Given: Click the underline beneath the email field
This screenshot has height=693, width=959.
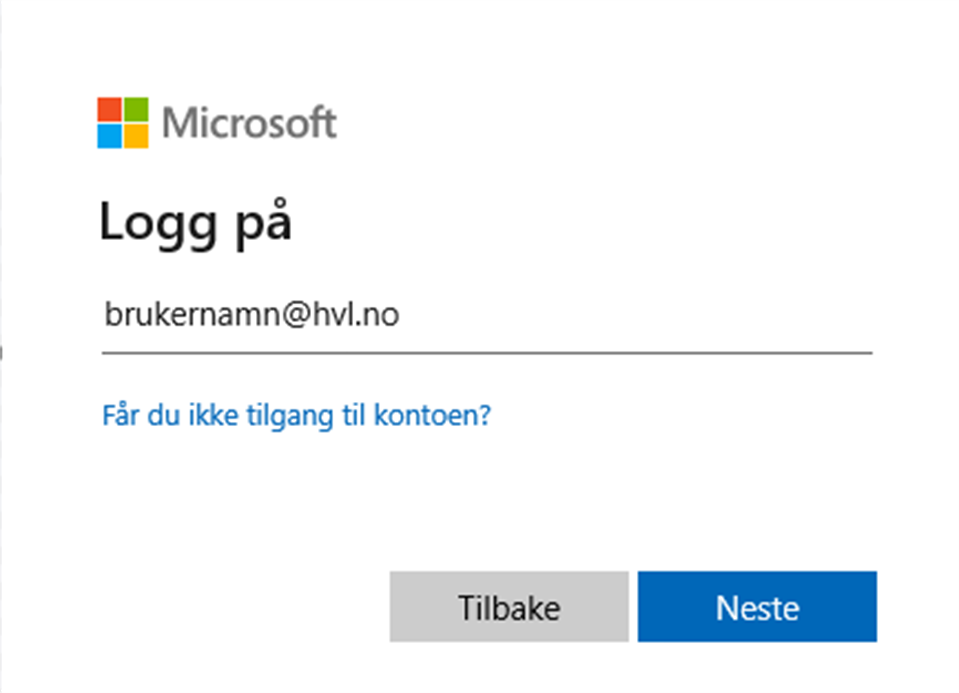Looking at the screenshot, I should [x=486, y=352].
